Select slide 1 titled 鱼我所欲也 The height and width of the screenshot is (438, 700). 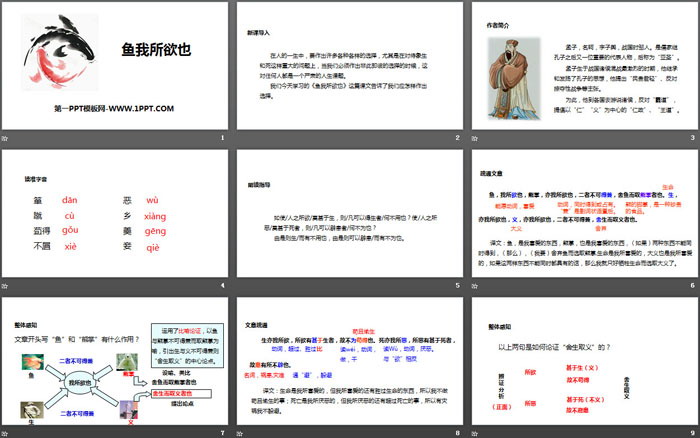click(115, 66)
